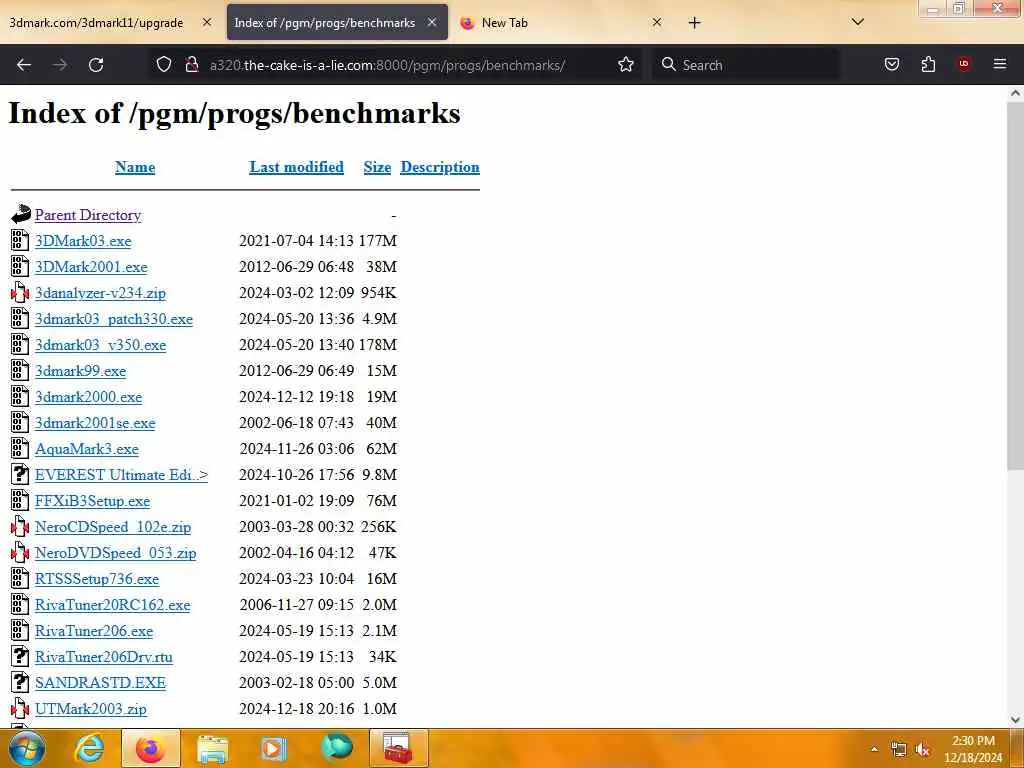1024x768 pixels.
Task: Open the EVEREST Ultimate Edi..> link
Action: (x=121, y=475)
